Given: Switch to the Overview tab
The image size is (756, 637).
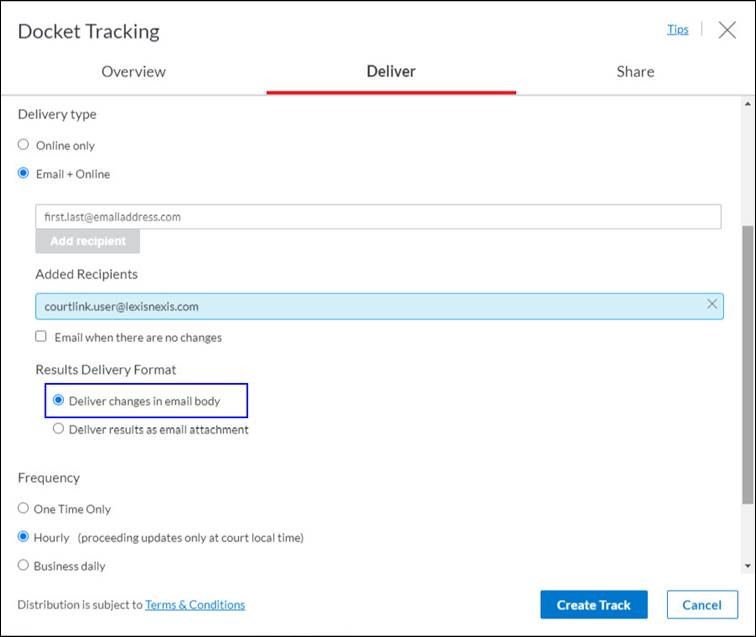Looking at the screenshot, I should click(134, 72).
